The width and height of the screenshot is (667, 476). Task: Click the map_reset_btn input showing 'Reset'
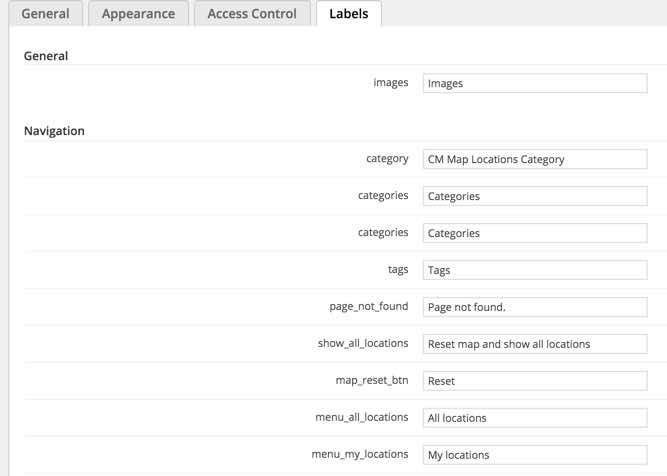coord(534,381)
